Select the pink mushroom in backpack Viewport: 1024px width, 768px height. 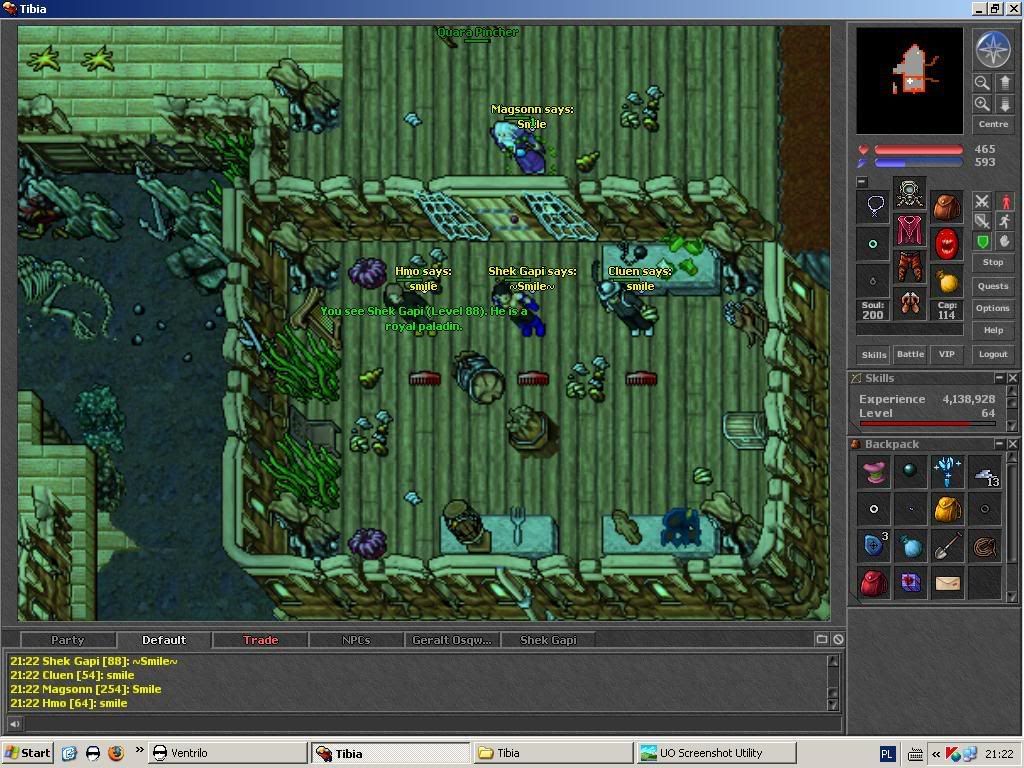[873, 472]
